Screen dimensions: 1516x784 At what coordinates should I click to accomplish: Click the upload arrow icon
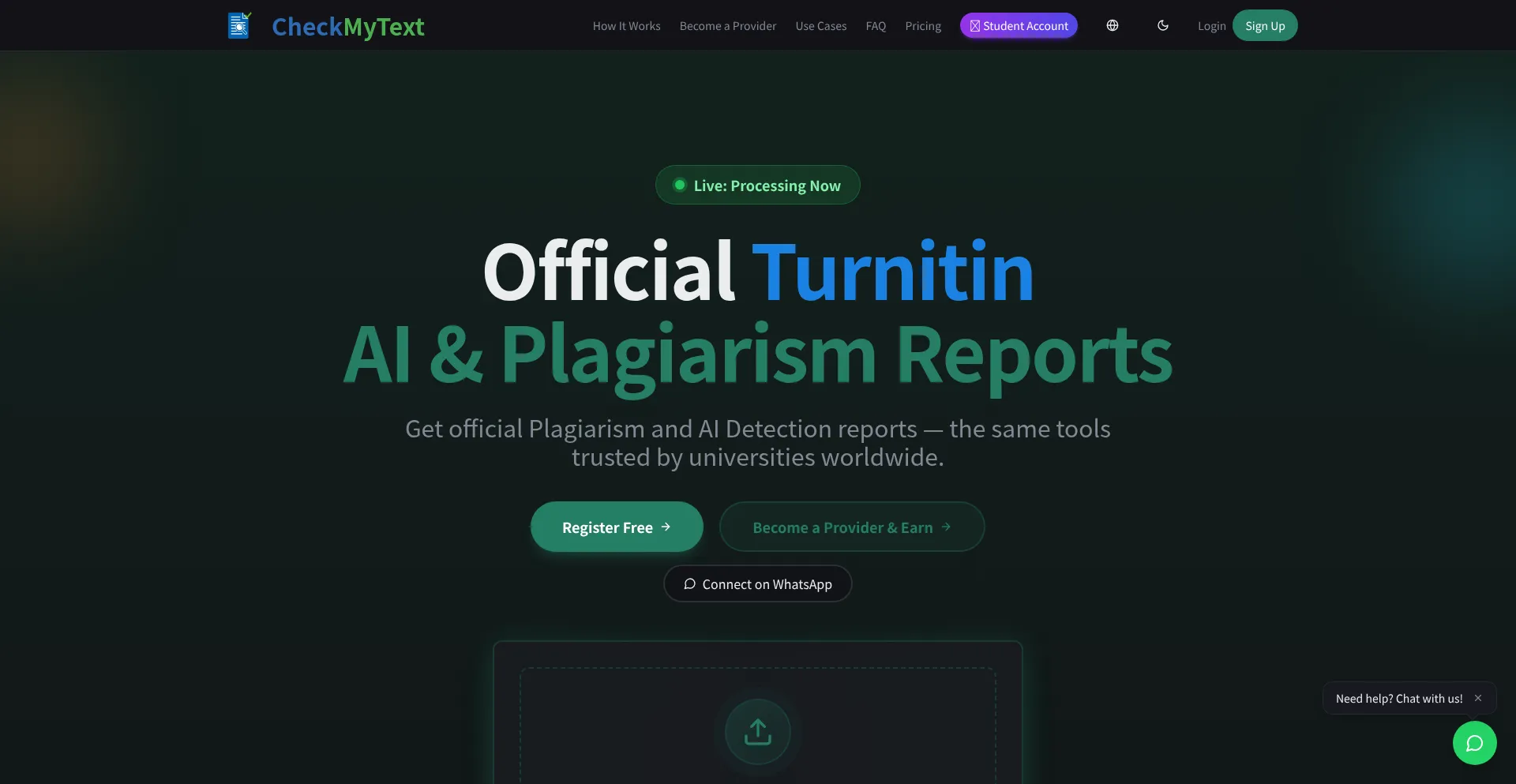coord(758,732)
